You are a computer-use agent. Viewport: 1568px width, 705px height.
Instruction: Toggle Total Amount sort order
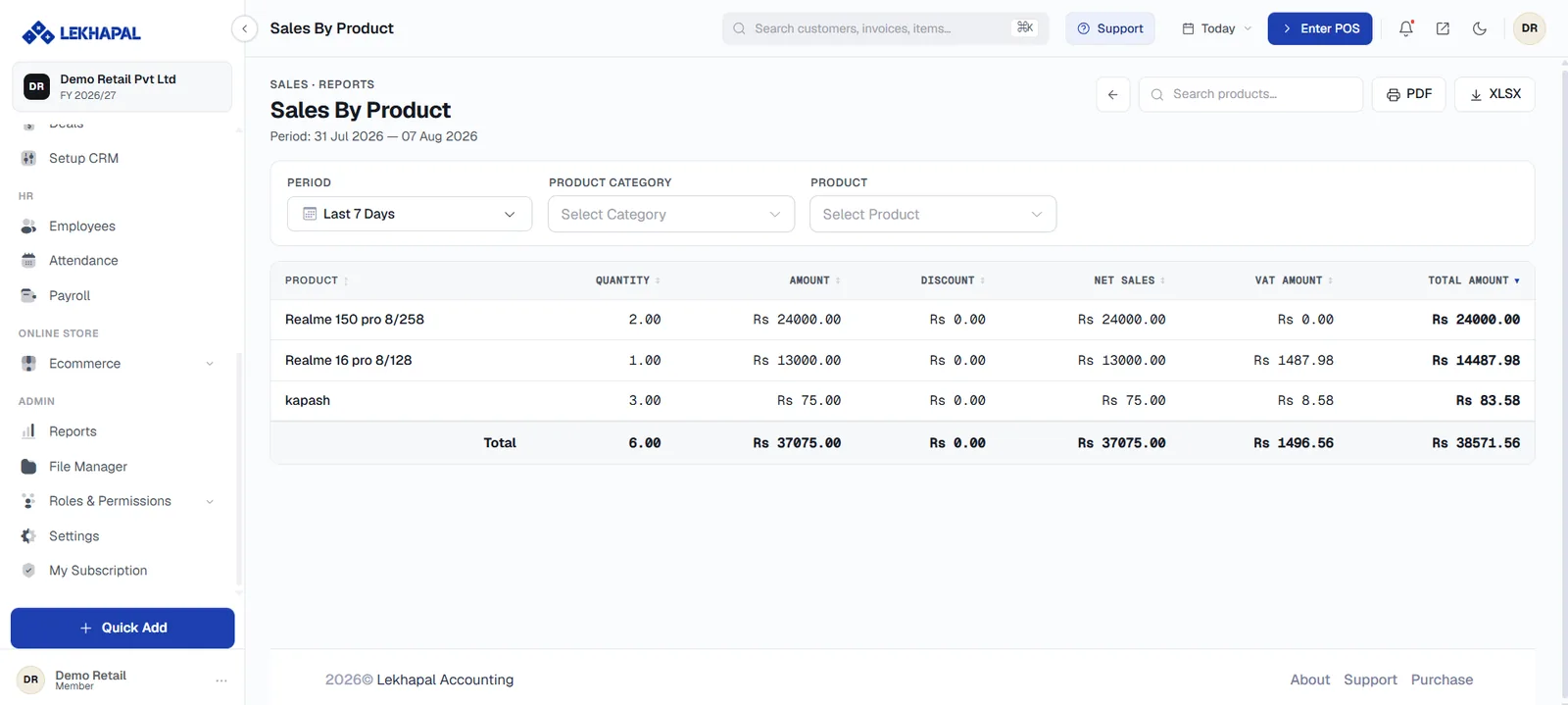coord(1474,280)
